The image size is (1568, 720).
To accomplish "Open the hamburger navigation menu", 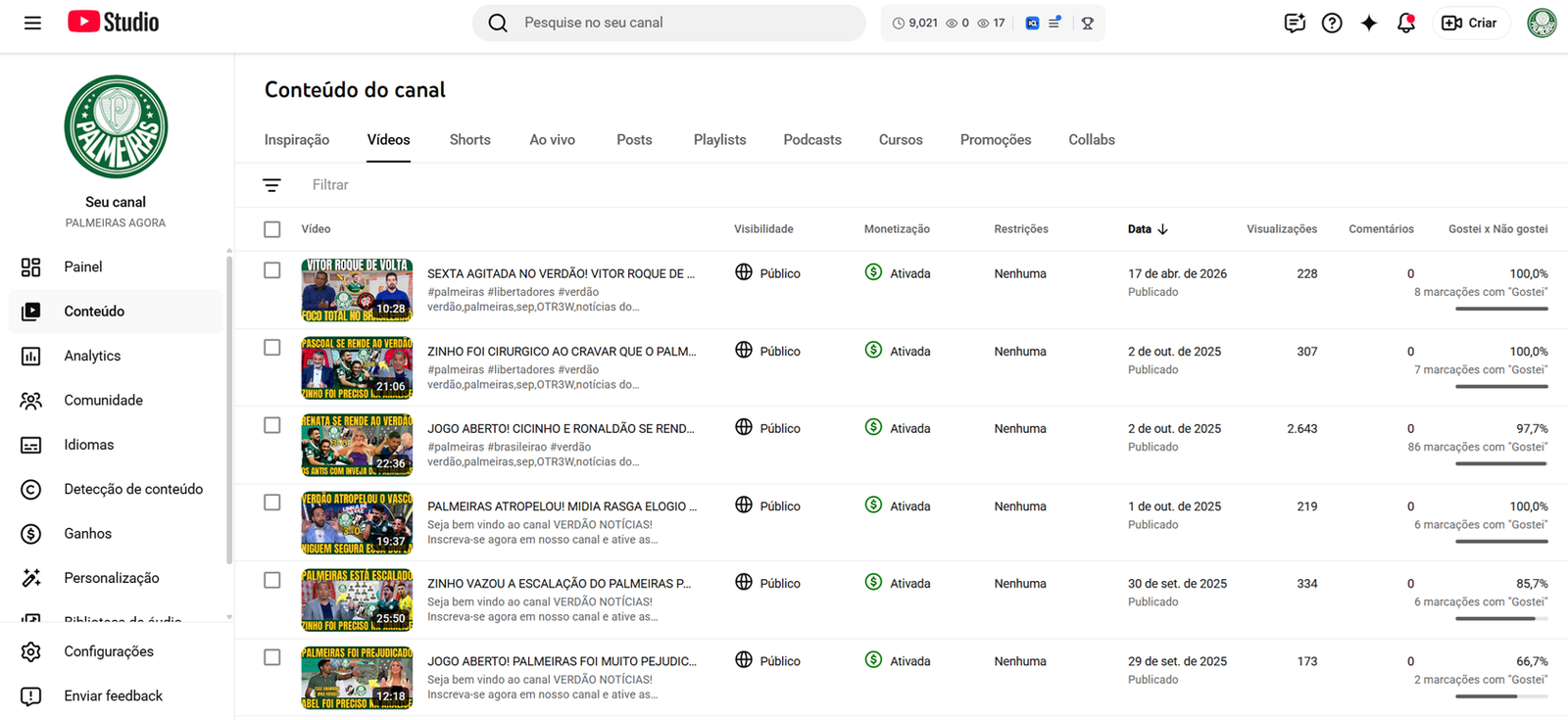I will tap(32, 23).
